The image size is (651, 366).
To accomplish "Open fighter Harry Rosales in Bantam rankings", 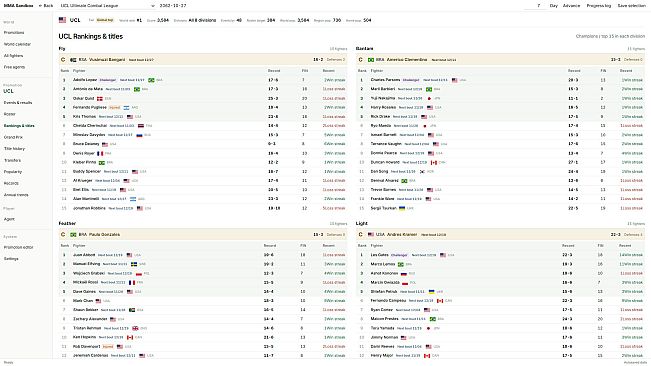I will point(383,107).
